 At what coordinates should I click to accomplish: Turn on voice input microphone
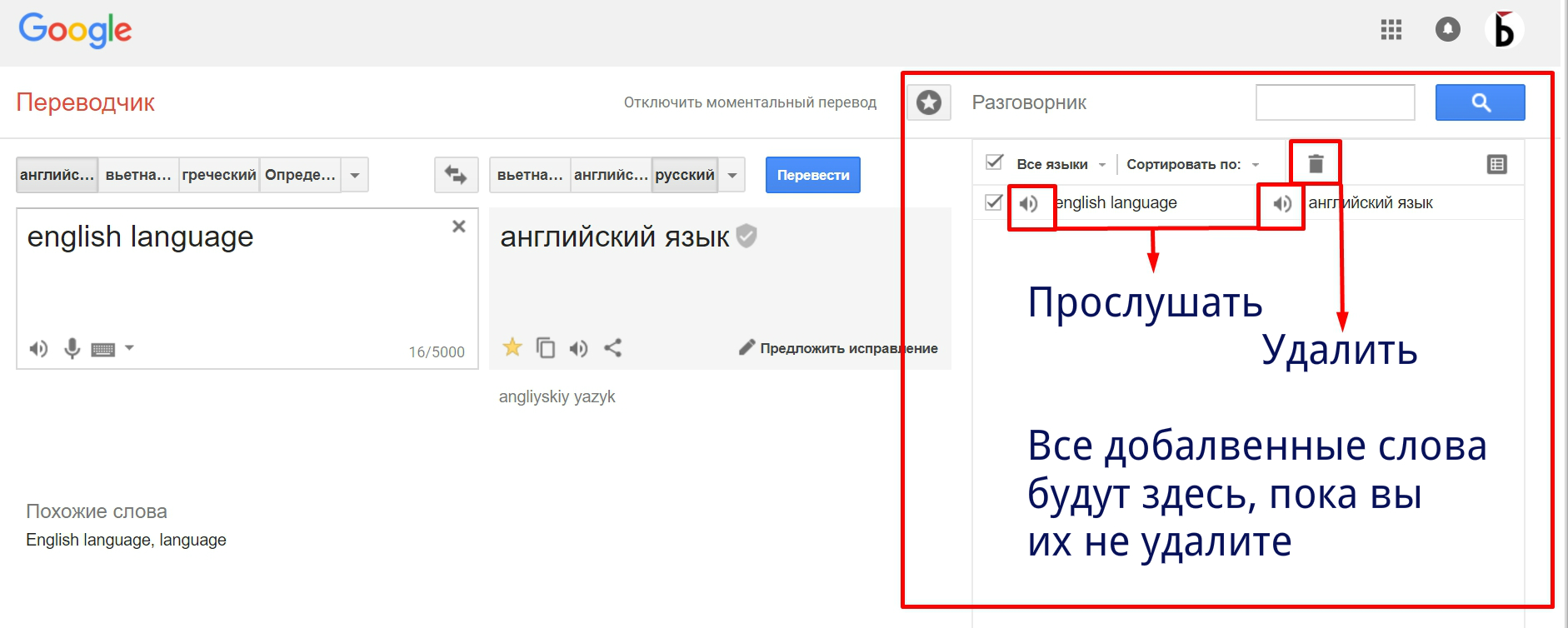click(72, 348)
